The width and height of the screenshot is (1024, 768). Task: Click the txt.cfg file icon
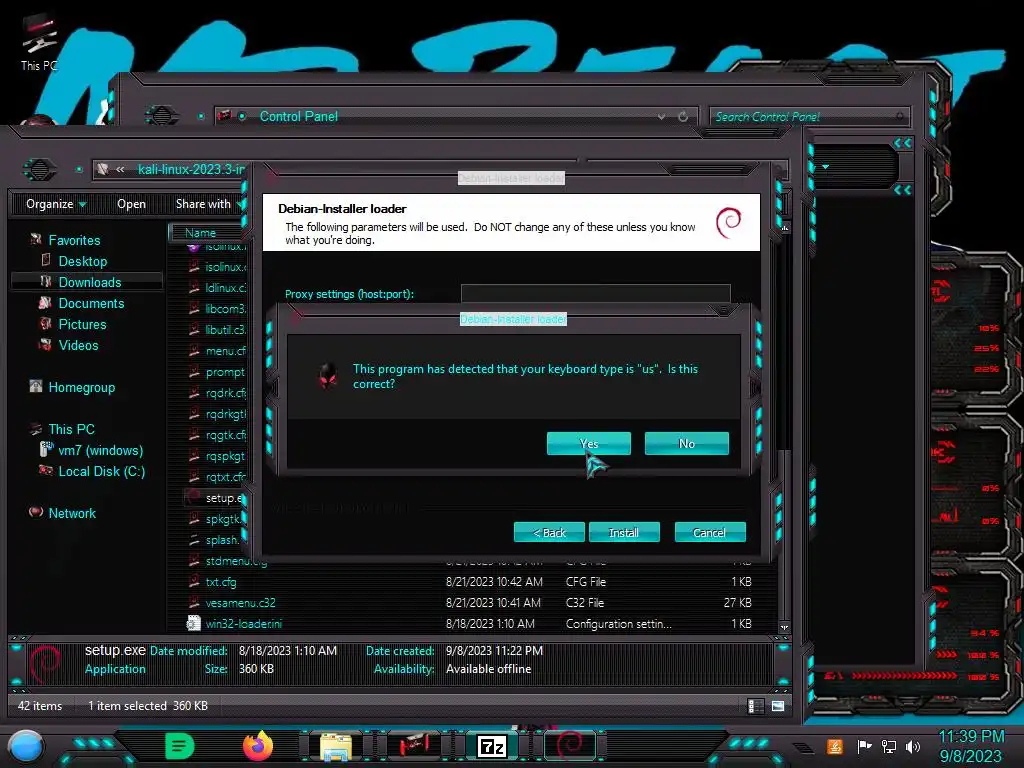click(193, 581)
